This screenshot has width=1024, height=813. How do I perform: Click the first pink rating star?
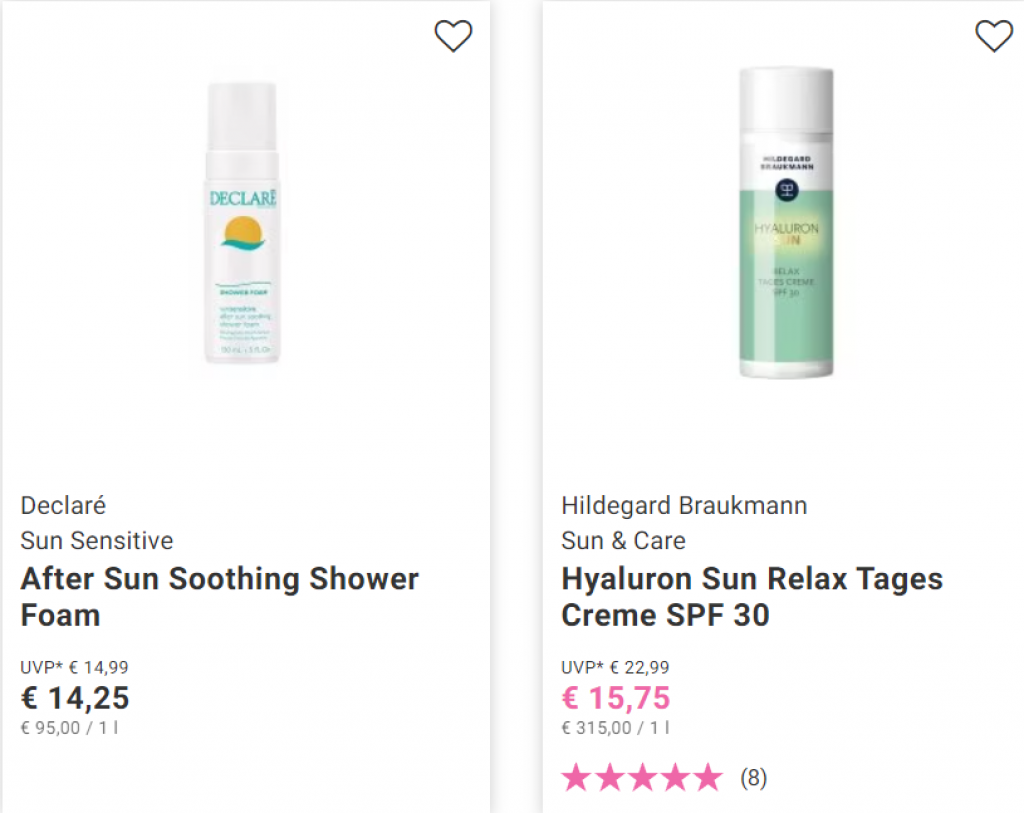[x=577, y=778]
